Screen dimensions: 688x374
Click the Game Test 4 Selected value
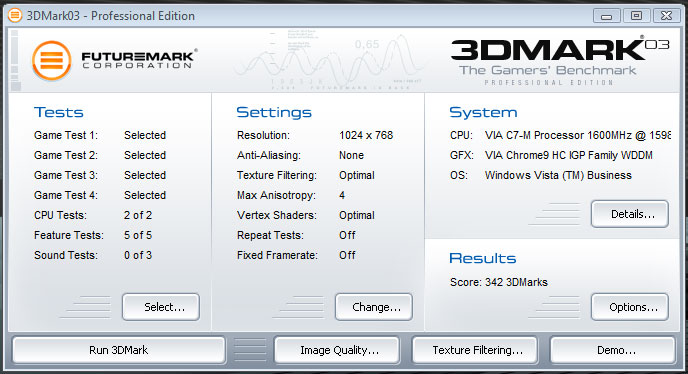145,195
